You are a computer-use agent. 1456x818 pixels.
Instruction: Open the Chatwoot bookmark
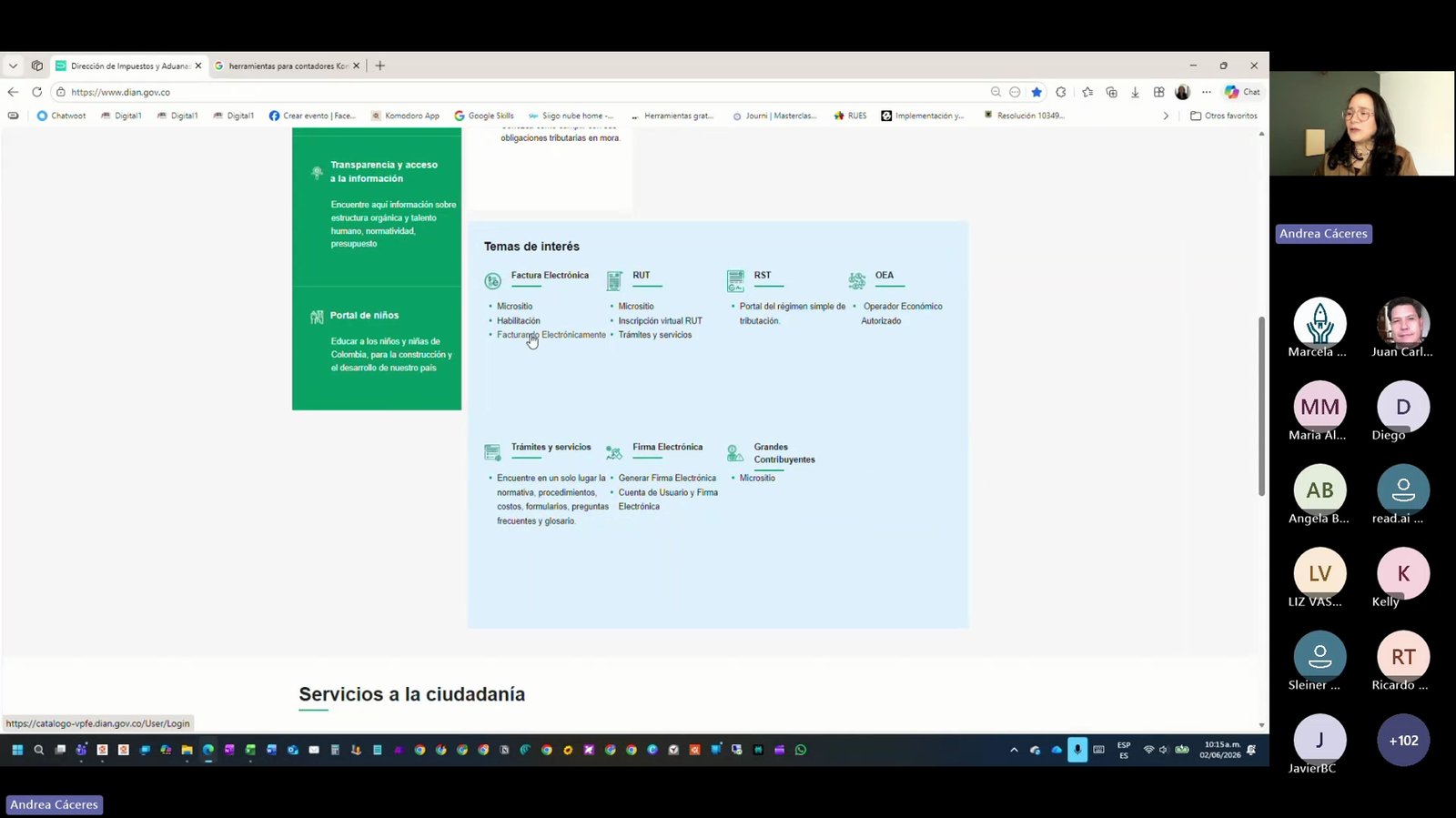click(x=61, y=116)
